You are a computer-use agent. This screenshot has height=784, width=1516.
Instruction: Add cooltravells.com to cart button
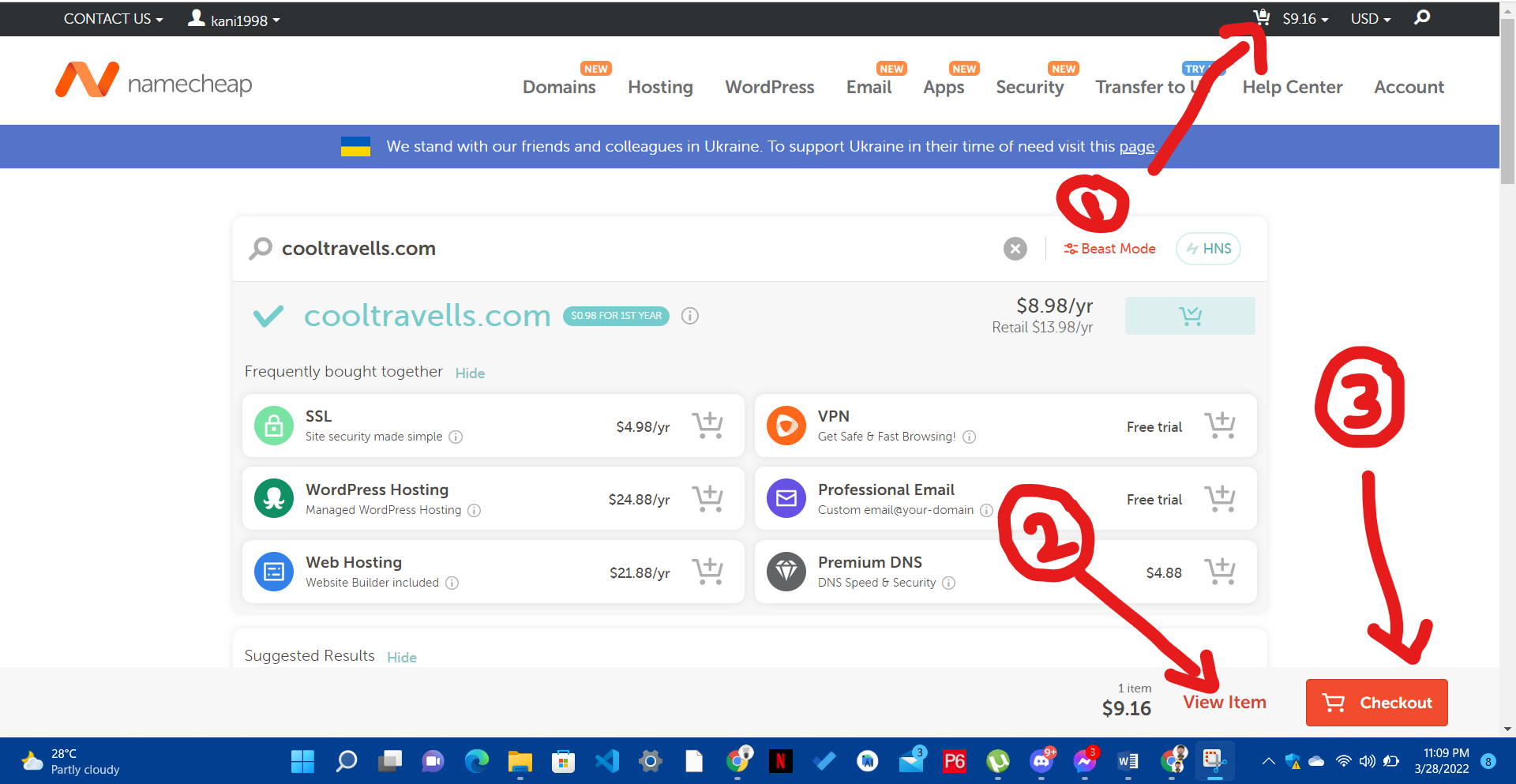pyautogui.click(x=1190, y=316)
